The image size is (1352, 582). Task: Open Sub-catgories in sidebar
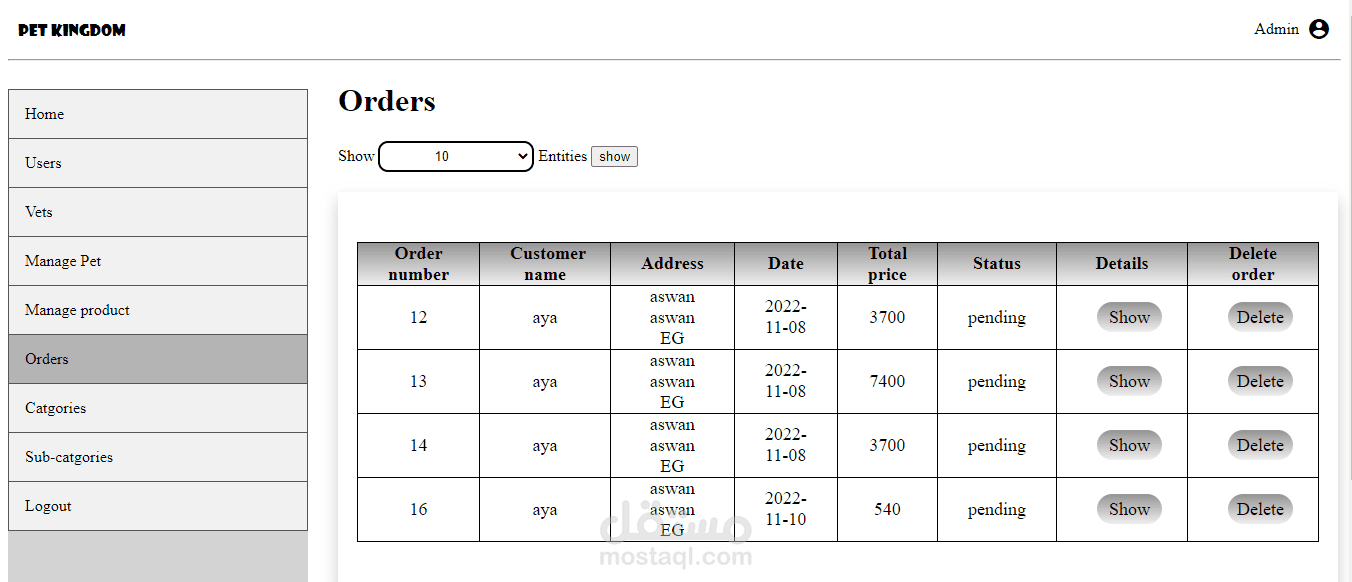click(x=157, y=457)
